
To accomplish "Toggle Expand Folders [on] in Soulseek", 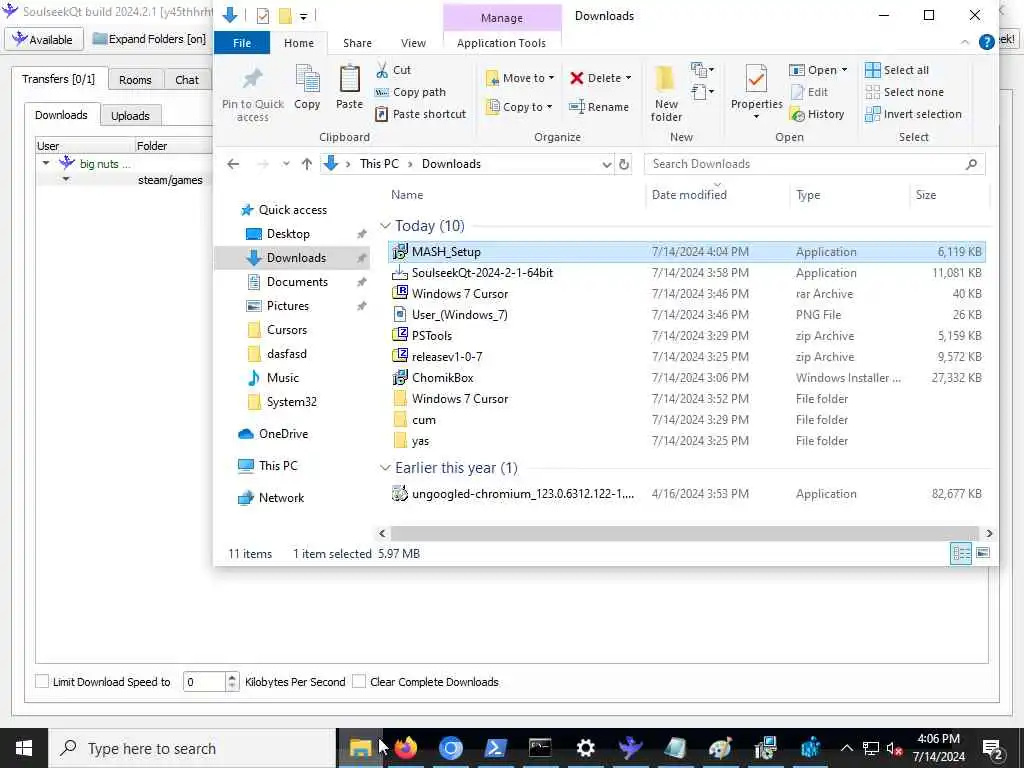I will tap(150, 39).
